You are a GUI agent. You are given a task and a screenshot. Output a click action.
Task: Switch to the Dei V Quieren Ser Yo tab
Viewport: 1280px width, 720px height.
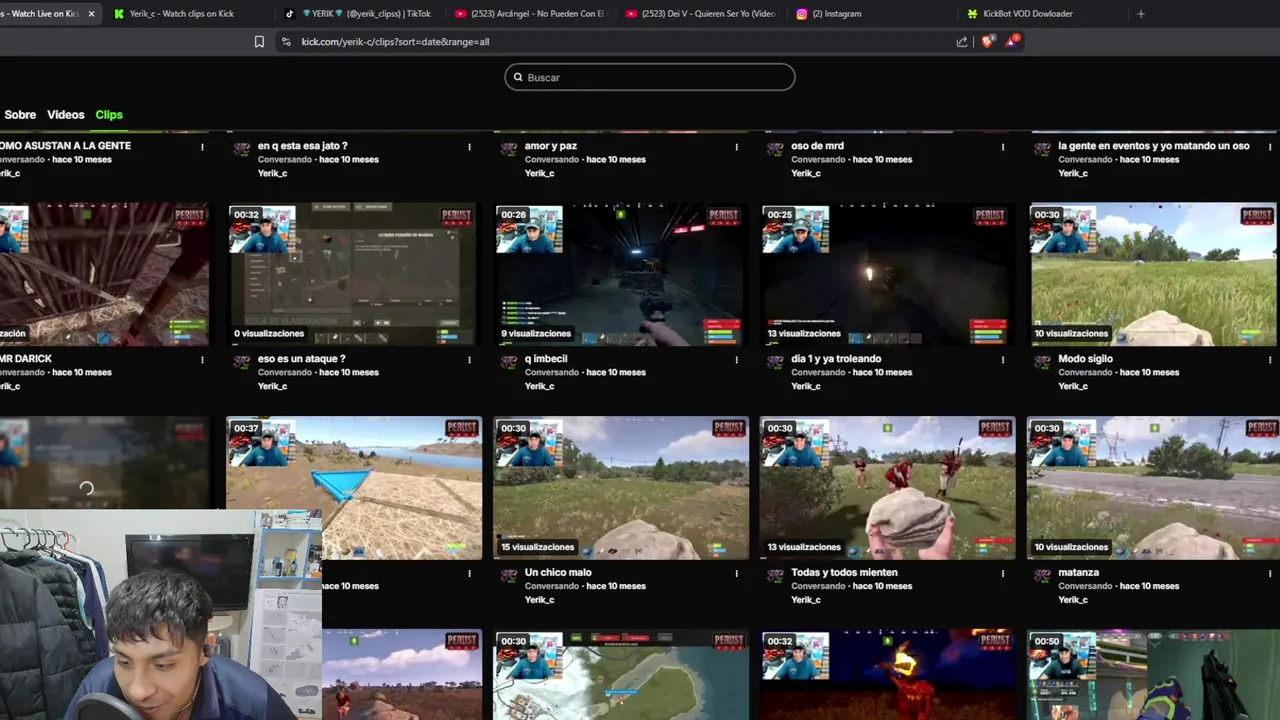[700, 14]
